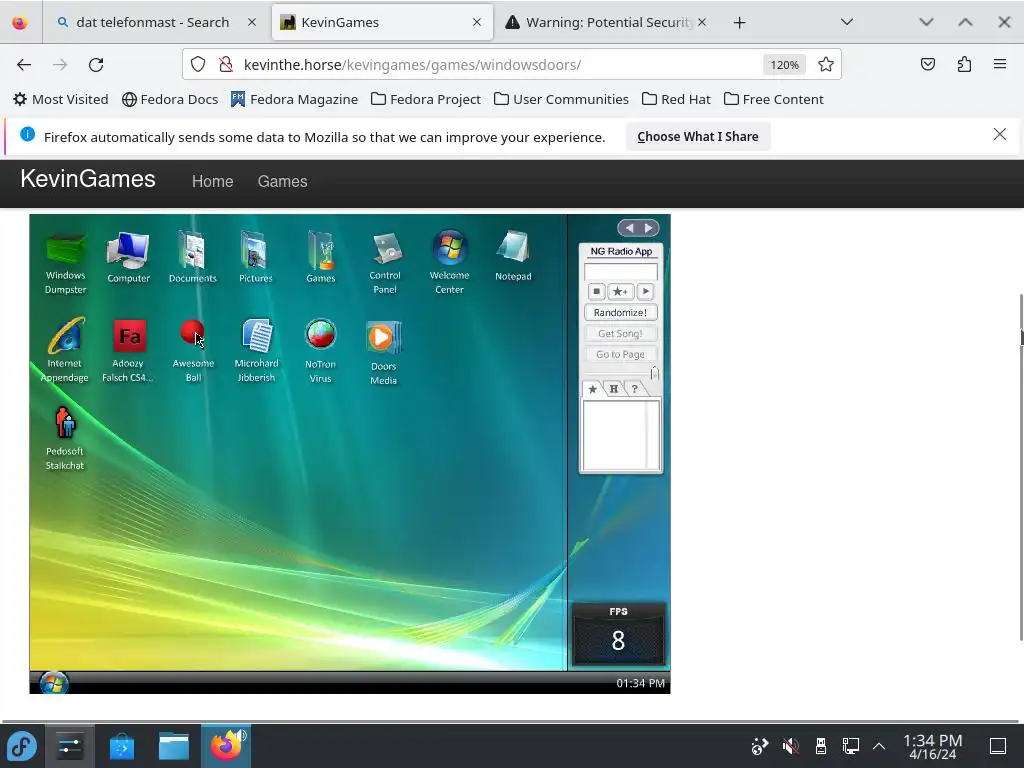Click the FPS counter gadget
The height and width of the screenshot is (768, 1024).
618,634
